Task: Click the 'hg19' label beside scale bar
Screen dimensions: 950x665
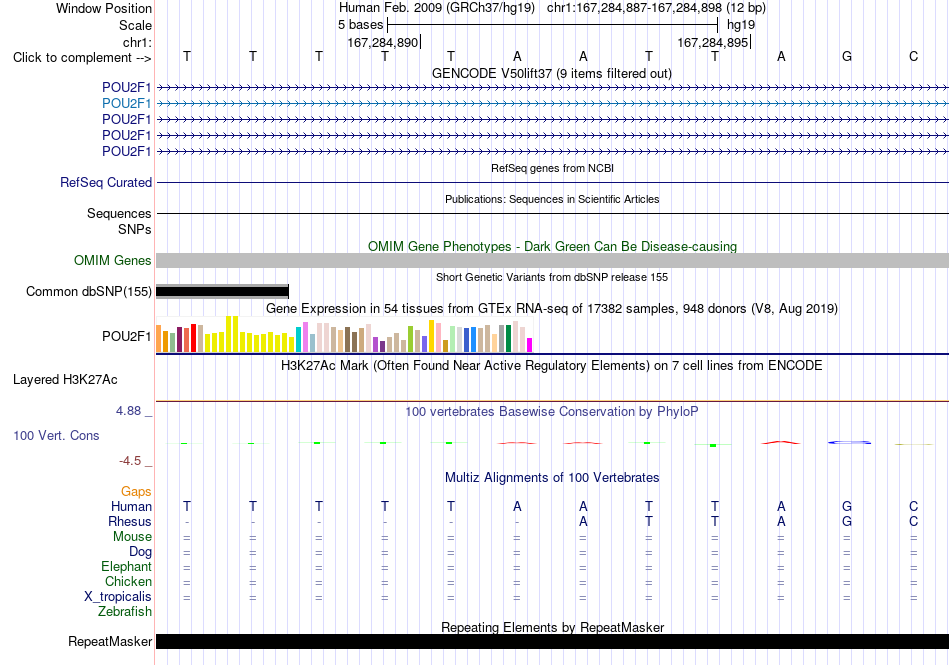Action: (x=741, y=25)
